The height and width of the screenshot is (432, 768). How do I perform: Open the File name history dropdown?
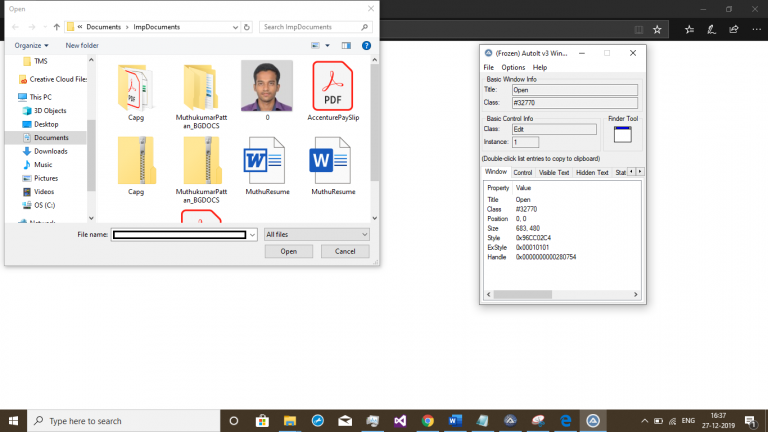pyautogui.click(x=252, y=235)
